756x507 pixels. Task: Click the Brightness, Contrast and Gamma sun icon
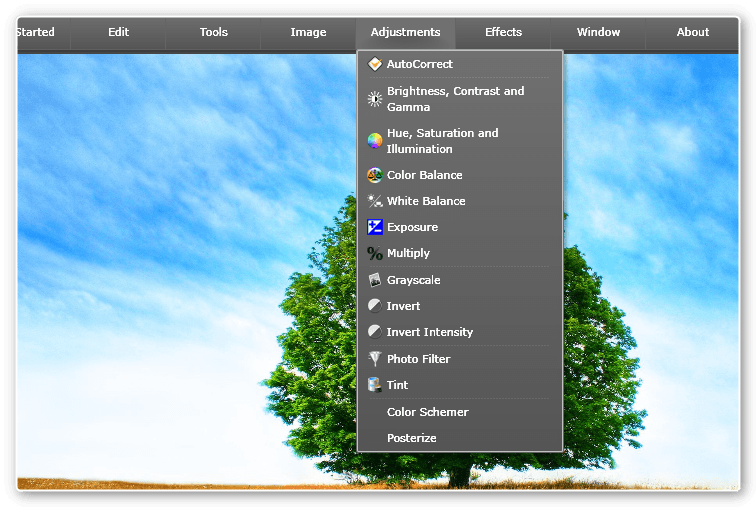tap(374, 99)
